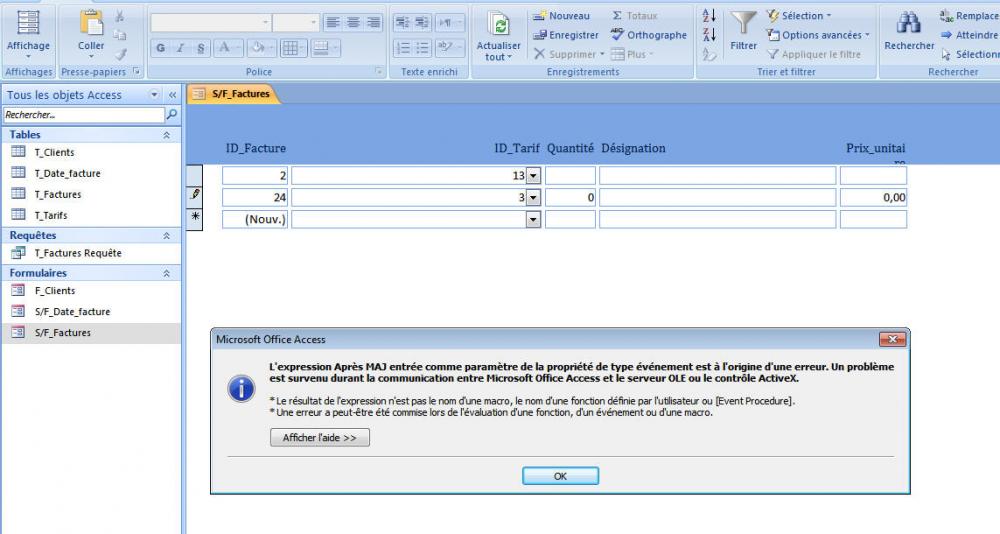Screen dimensions: 1000x534
Task: Select the S/F_Factures document tab
Action: (x=233, y=94)
